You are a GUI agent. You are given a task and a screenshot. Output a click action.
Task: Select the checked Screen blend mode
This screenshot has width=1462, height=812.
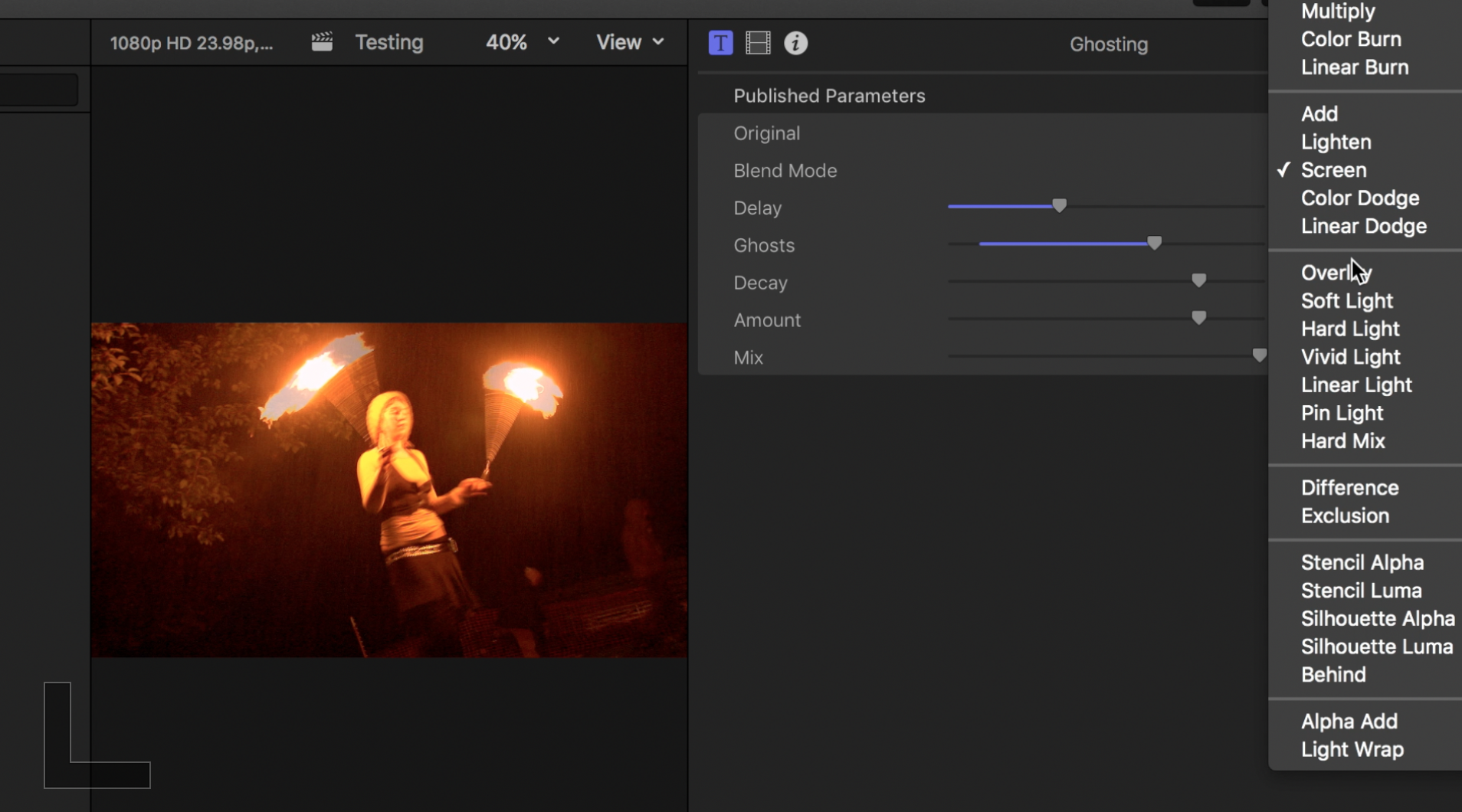pos(1333,170)
